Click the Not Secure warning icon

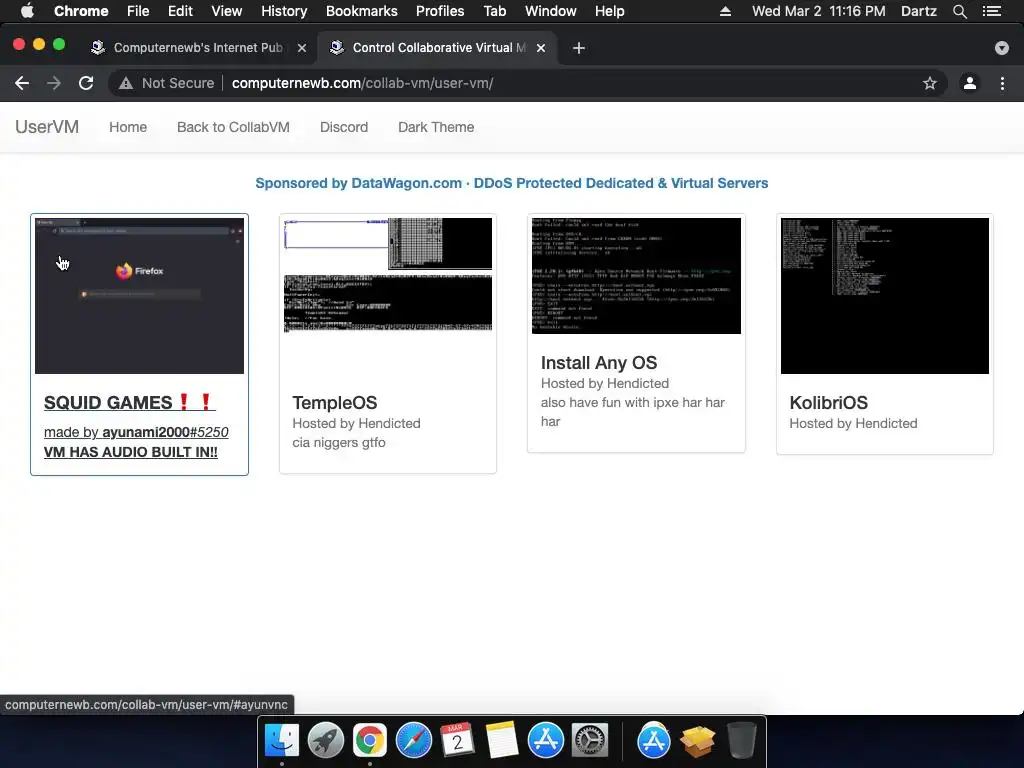click(x=125, y=83)
